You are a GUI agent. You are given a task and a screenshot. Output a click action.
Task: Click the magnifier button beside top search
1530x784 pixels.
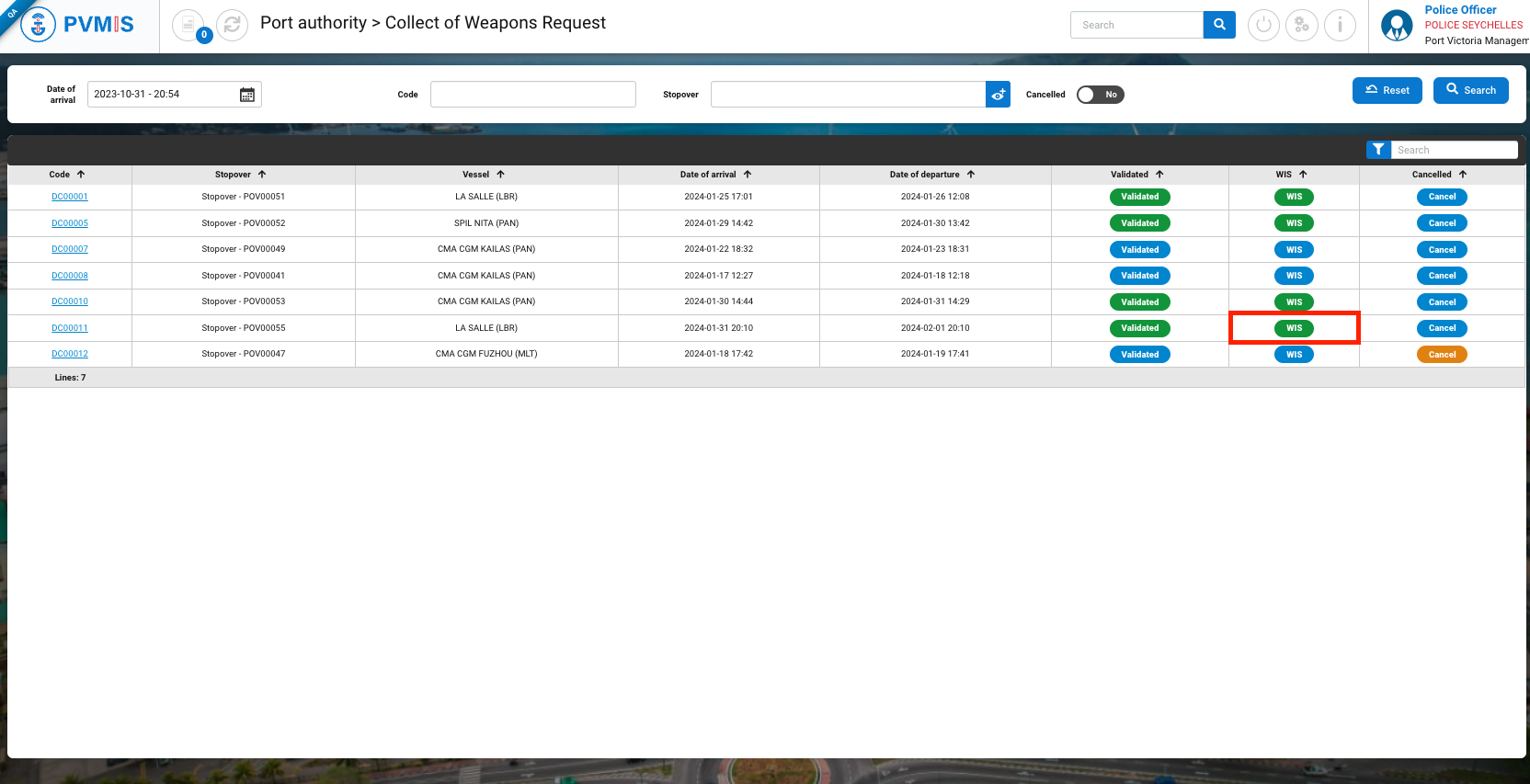tap(1219, 25)
